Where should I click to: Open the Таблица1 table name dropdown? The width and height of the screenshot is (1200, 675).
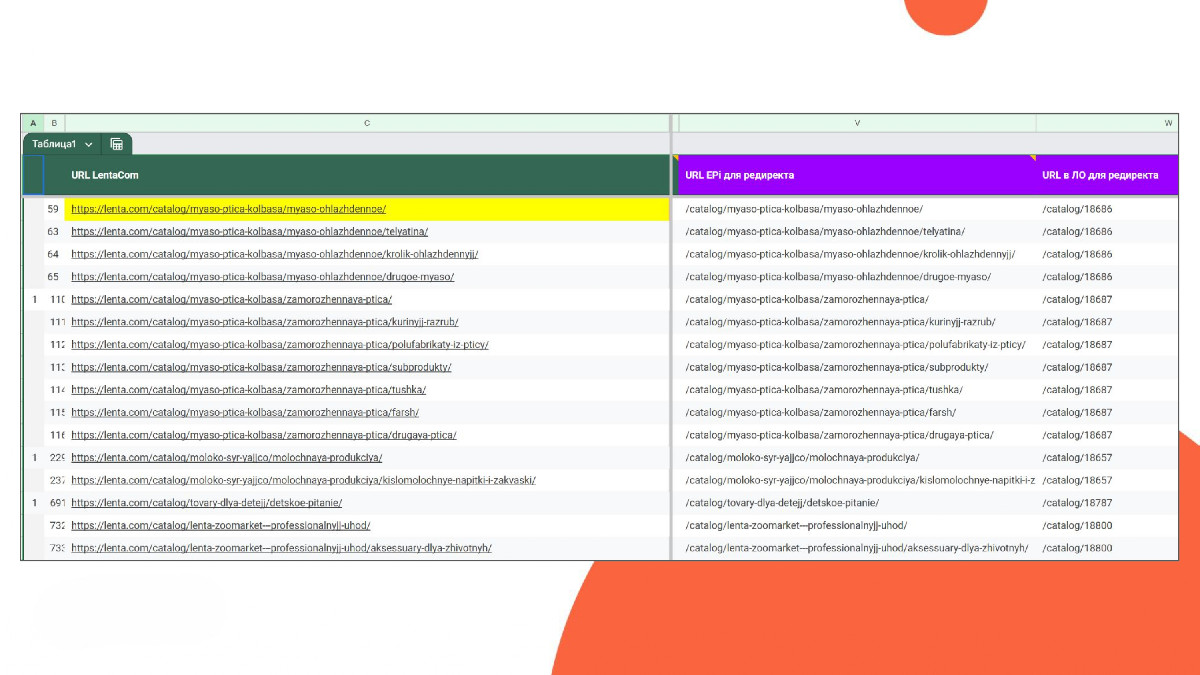point(88,144)
